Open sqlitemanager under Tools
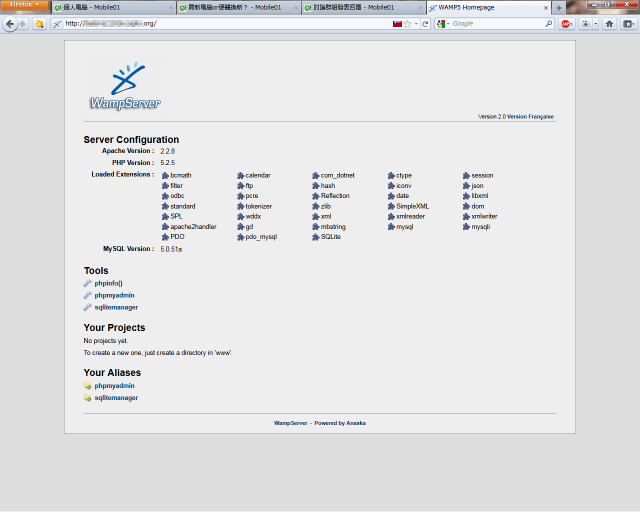Screen dimensions: 640x512 (116, 307)
